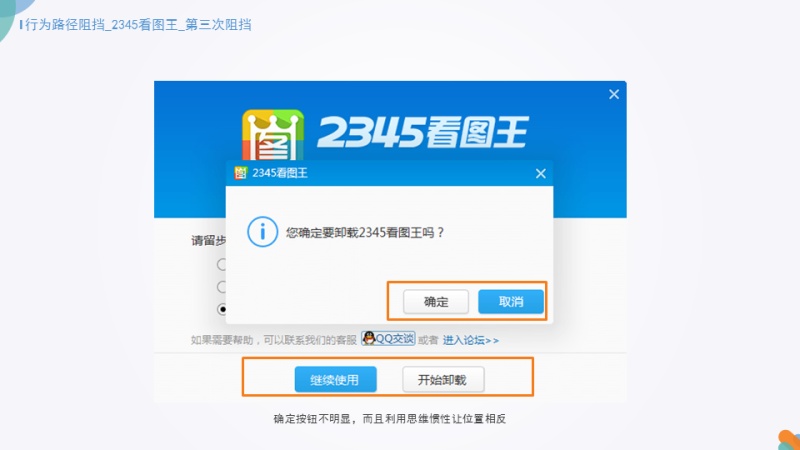This screenshot has height=450, width=800.
Task: Close the main 2345看图王 uninstaller window
Action: click(614, 94)
